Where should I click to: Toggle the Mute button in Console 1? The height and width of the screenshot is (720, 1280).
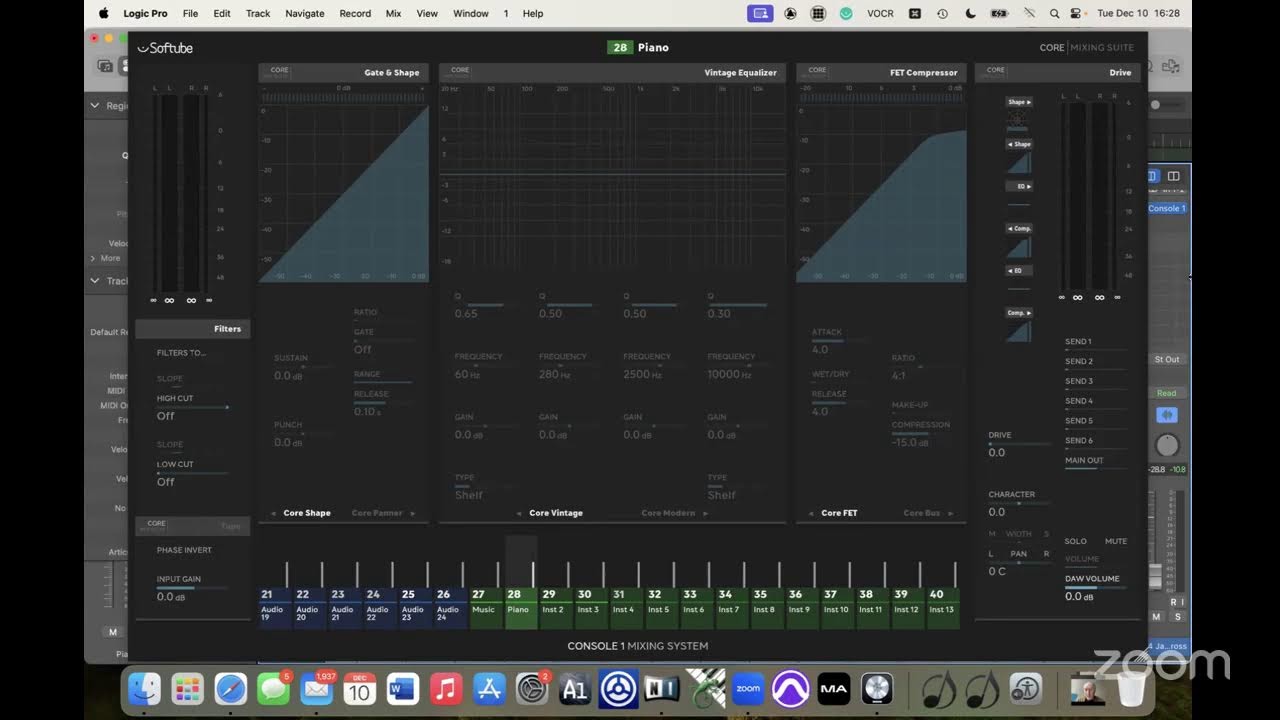point(1116,541)
